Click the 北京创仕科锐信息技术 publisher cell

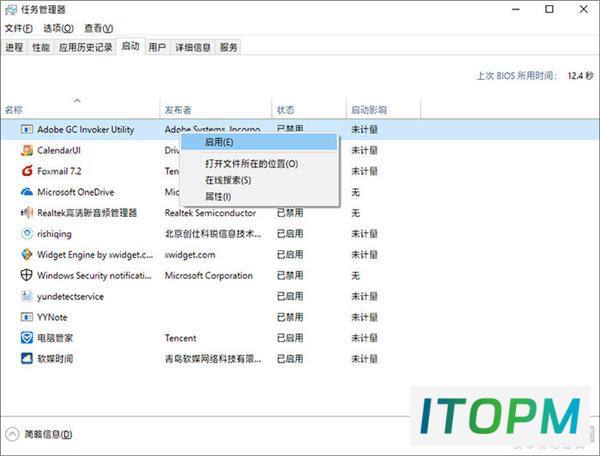pyautogui.click(x=213, y=234)
